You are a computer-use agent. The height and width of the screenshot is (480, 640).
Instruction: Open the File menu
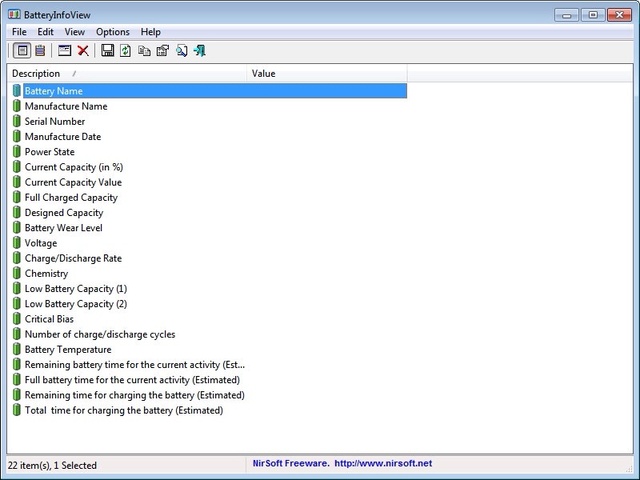point(19,32)
